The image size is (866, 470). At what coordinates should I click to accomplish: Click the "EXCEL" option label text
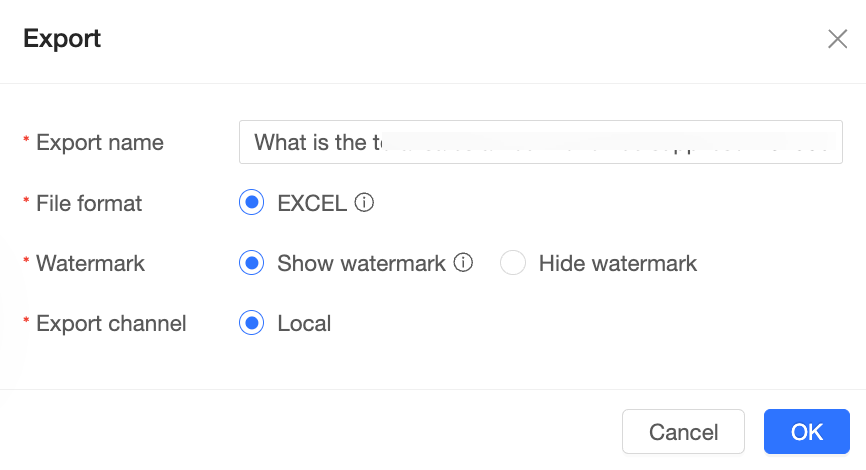[312, 204]
